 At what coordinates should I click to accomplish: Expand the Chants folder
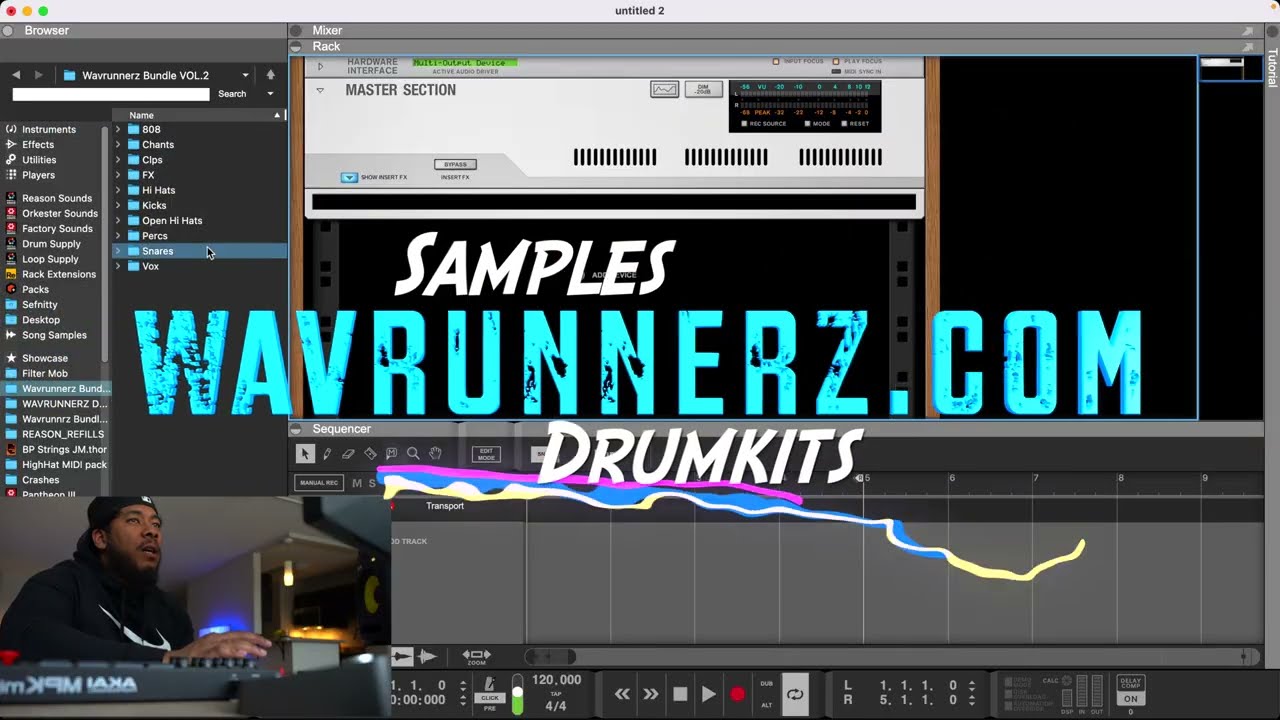click(118, 145)
